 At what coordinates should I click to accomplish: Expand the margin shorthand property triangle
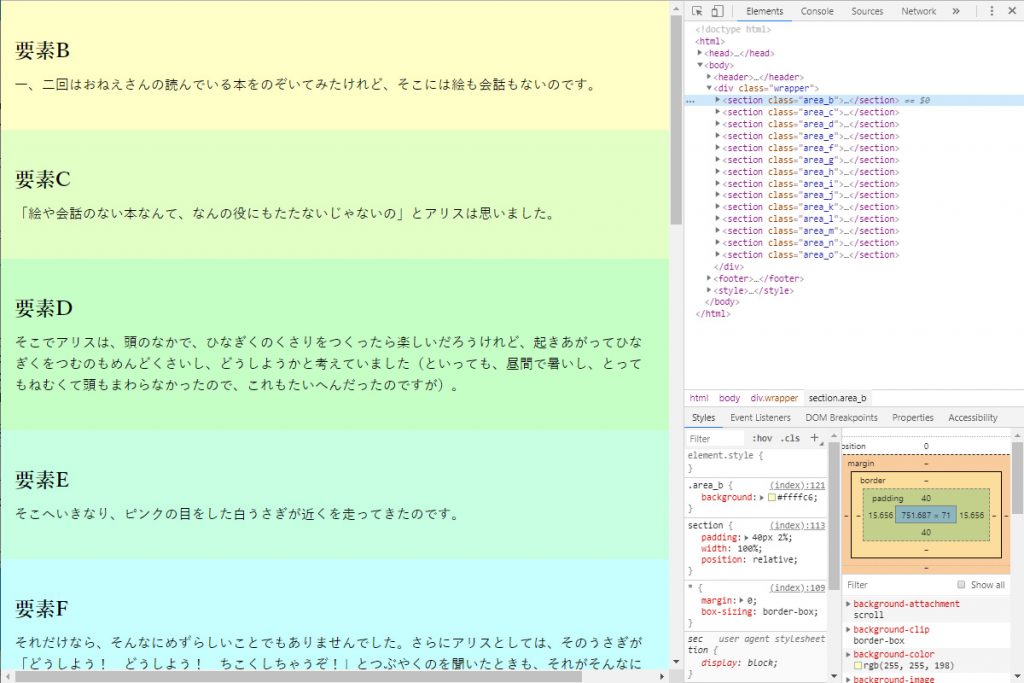tap(742, 600)
